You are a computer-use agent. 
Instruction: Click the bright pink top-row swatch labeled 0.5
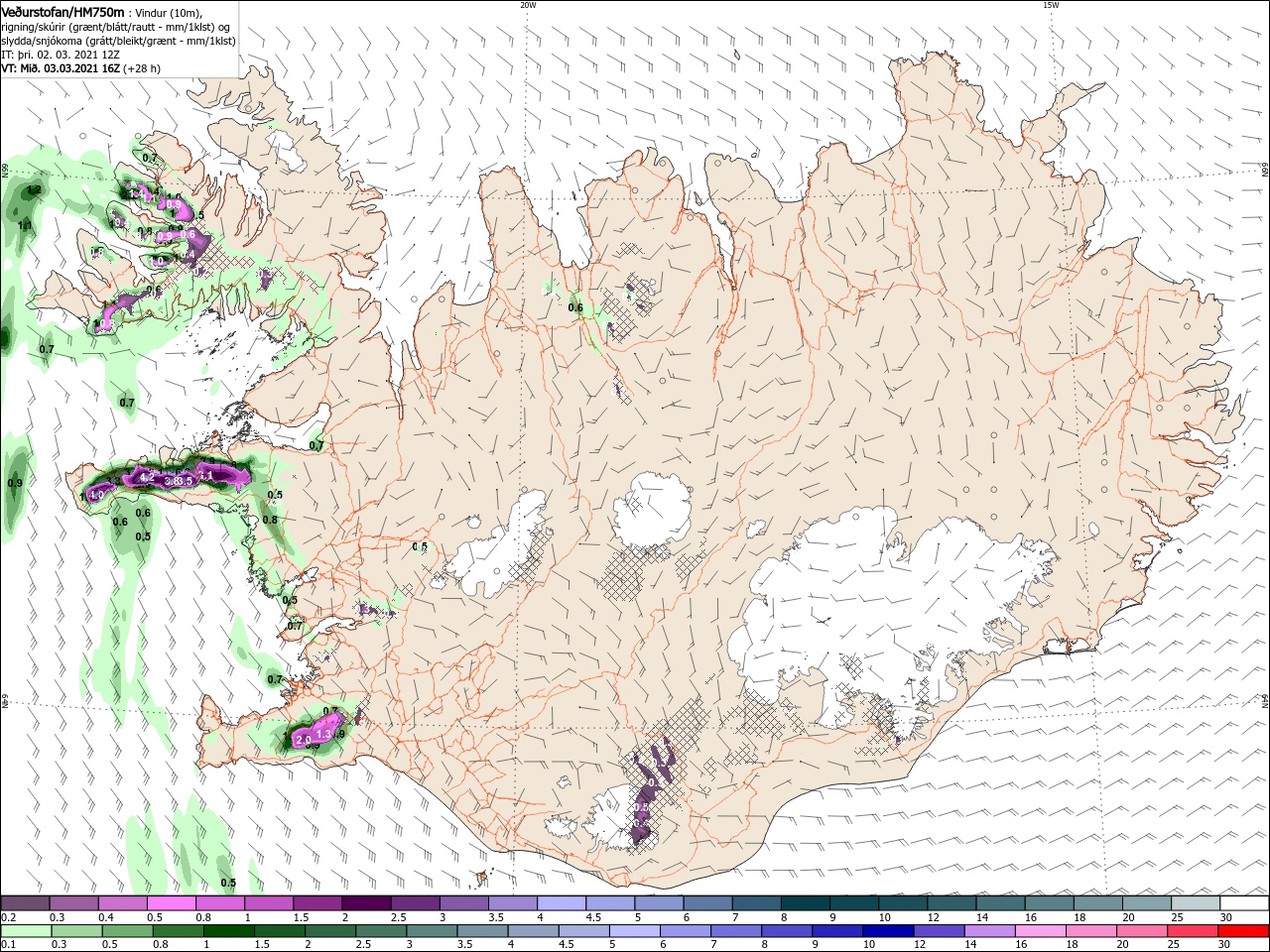[171, 903]
